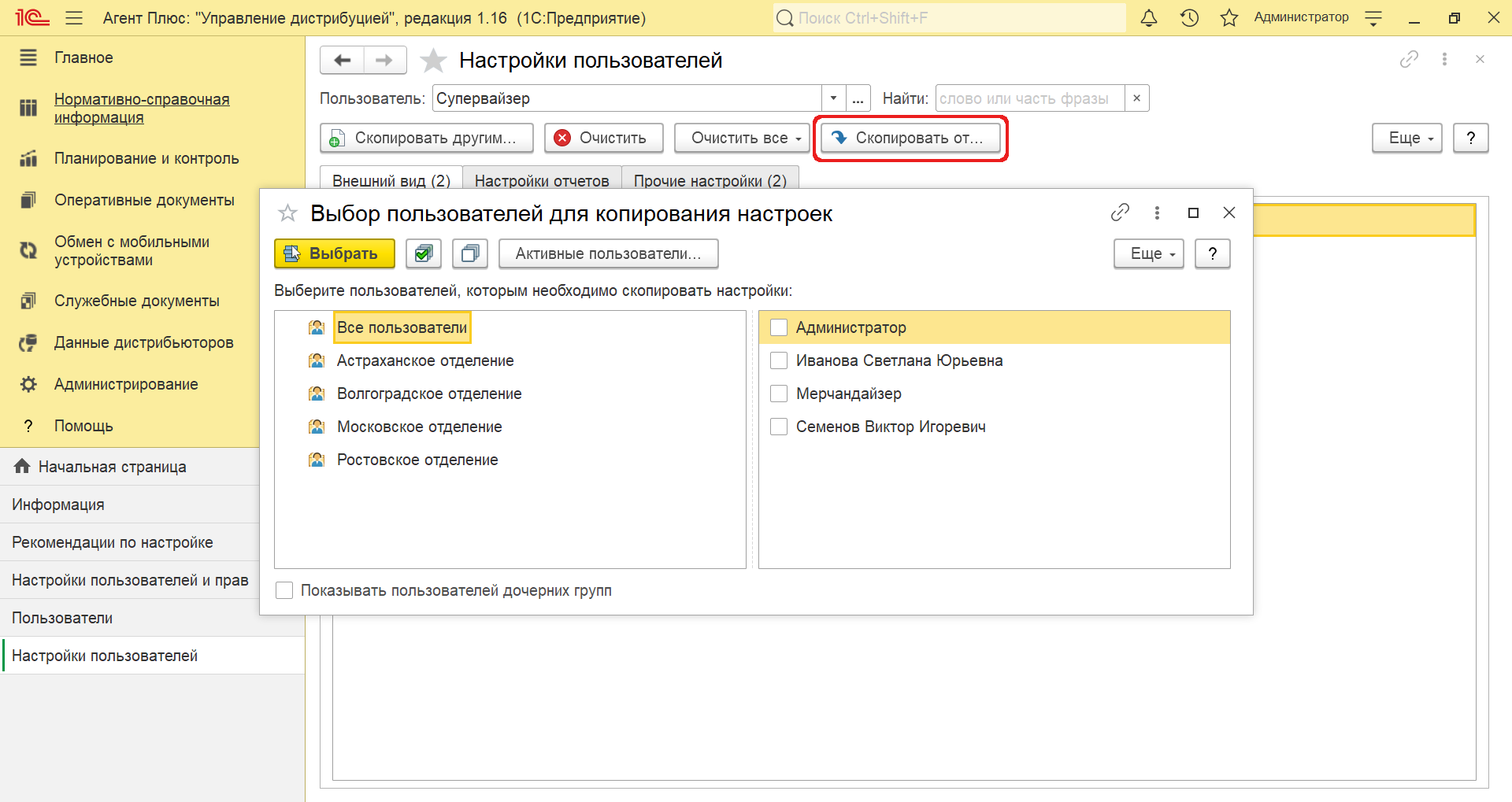Switch to Внешний вид (2) tab
1512x802 pixels.
[x=391, y=180]
